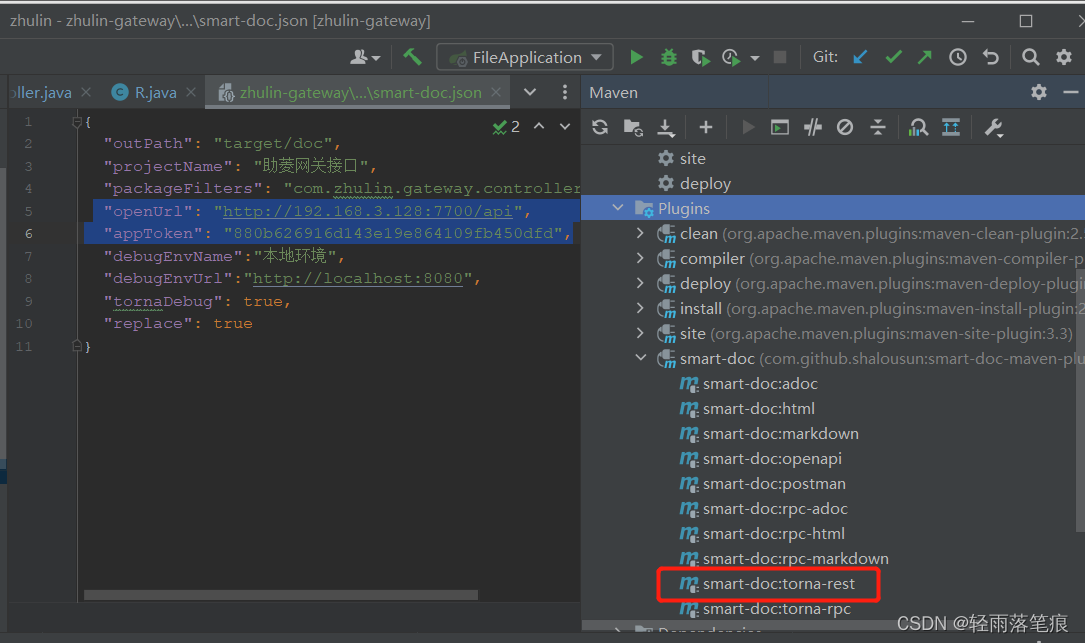
Task: Update project with Git blue arrow
Action: point(860,57)
